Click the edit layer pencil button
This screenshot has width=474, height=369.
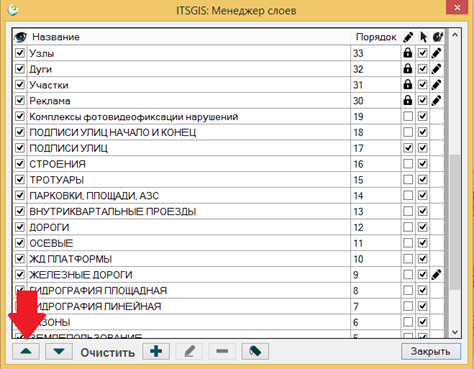point(189,351)
